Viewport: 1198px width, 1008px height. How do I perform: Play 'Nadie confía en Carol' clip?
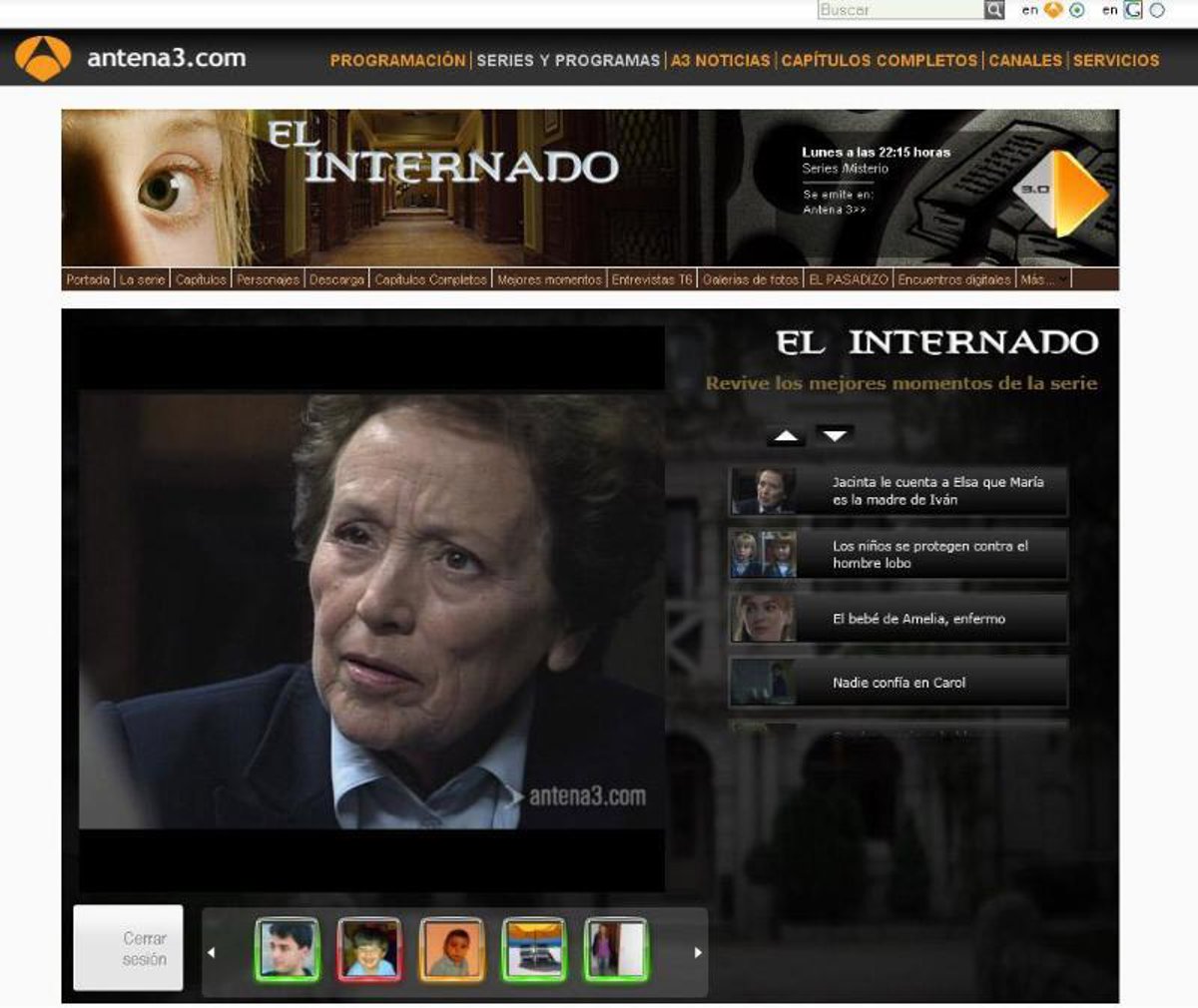pyautogui.click(x=898, y=683)
